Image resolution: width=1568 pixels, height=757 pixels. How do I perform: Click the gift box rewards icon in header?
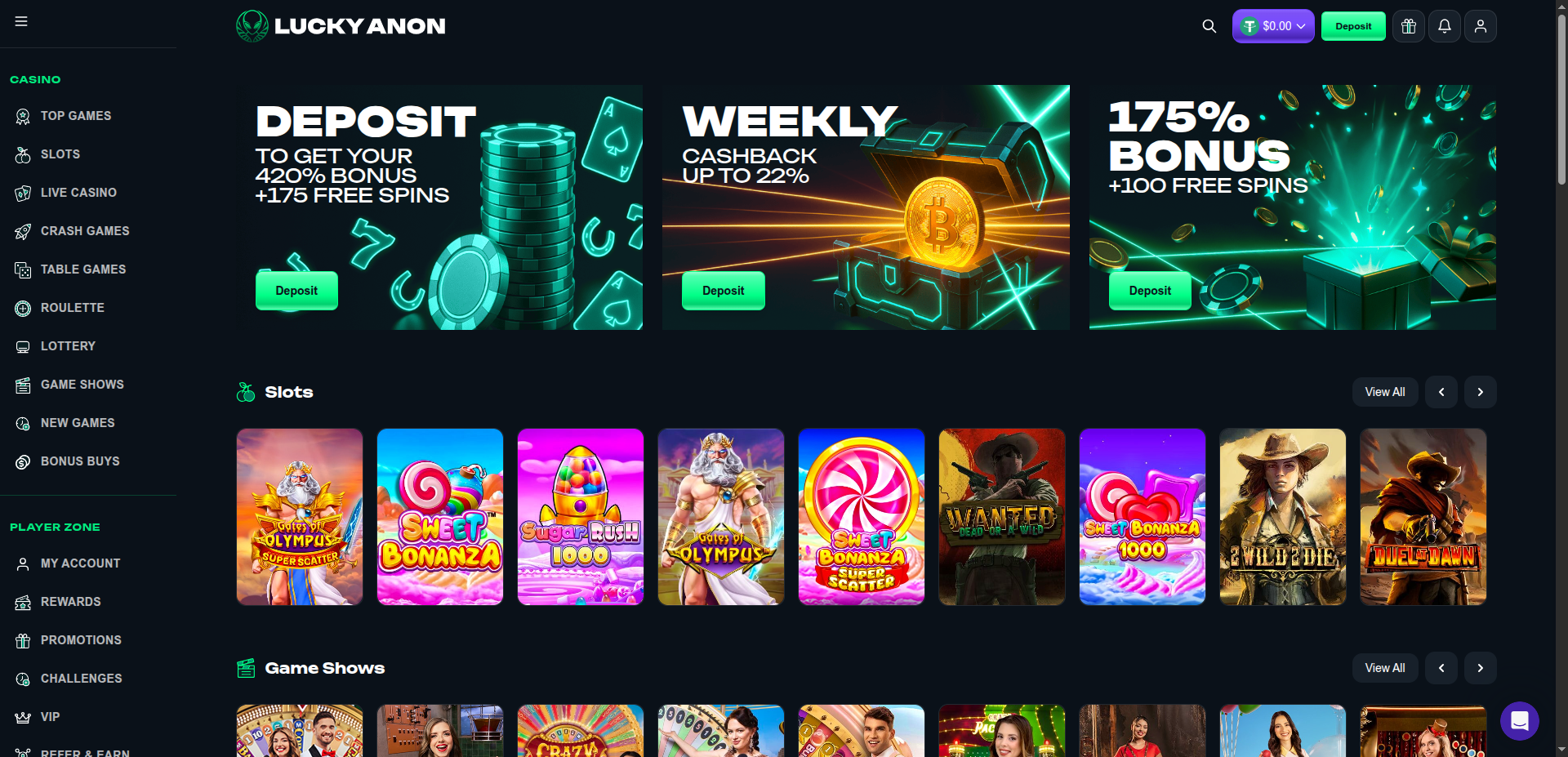click(1409, 26)
